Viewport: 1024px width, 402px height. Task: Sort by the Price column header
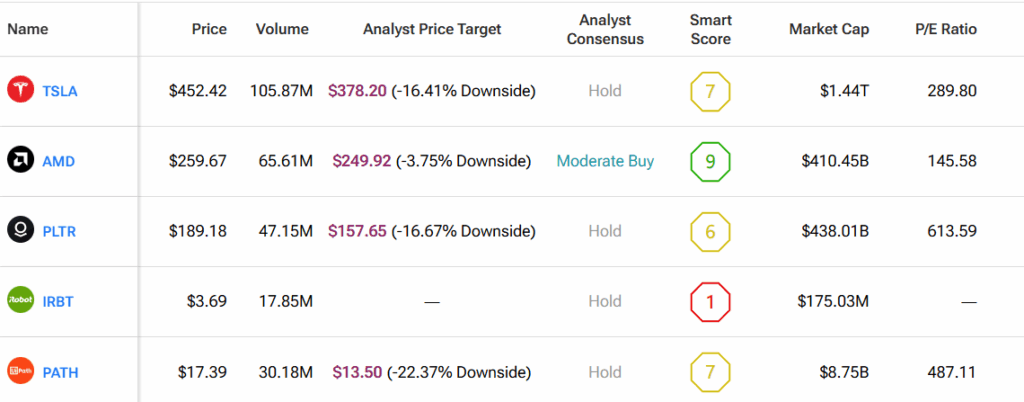(x=209, y=29)
